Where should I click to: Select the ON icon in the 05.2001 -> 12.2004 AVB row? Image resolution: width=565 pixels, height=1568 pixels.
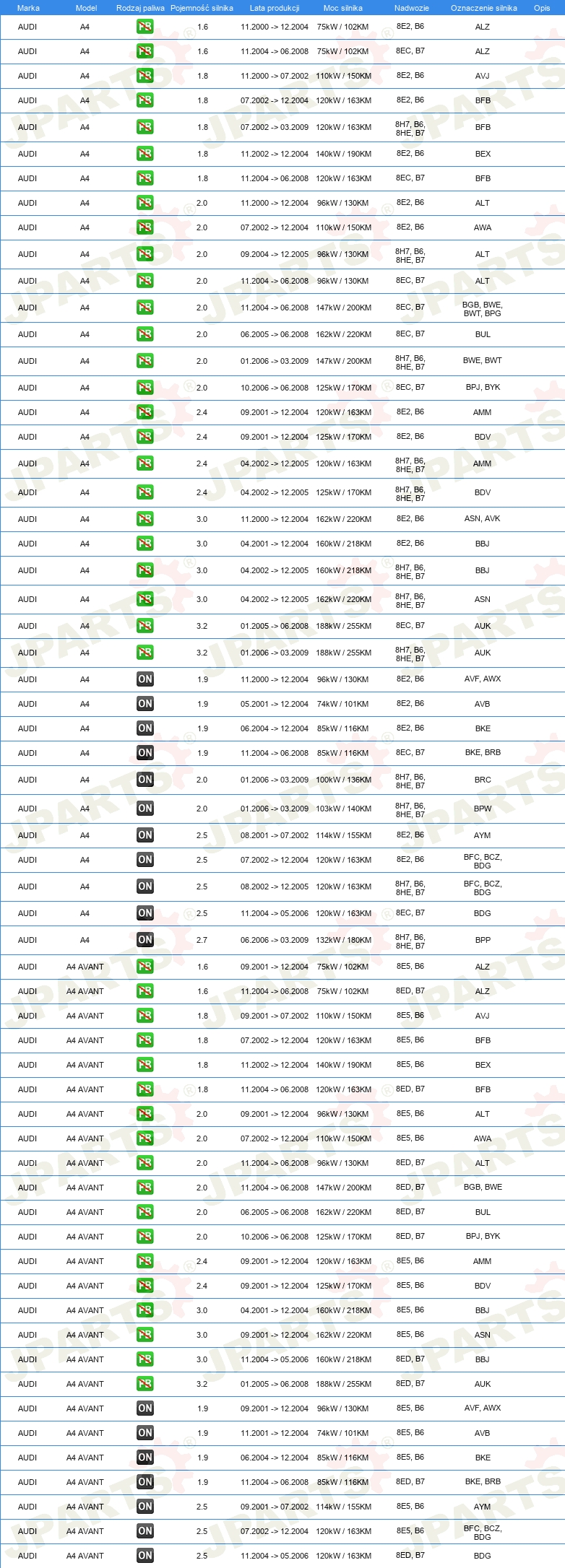pos(145,704)
